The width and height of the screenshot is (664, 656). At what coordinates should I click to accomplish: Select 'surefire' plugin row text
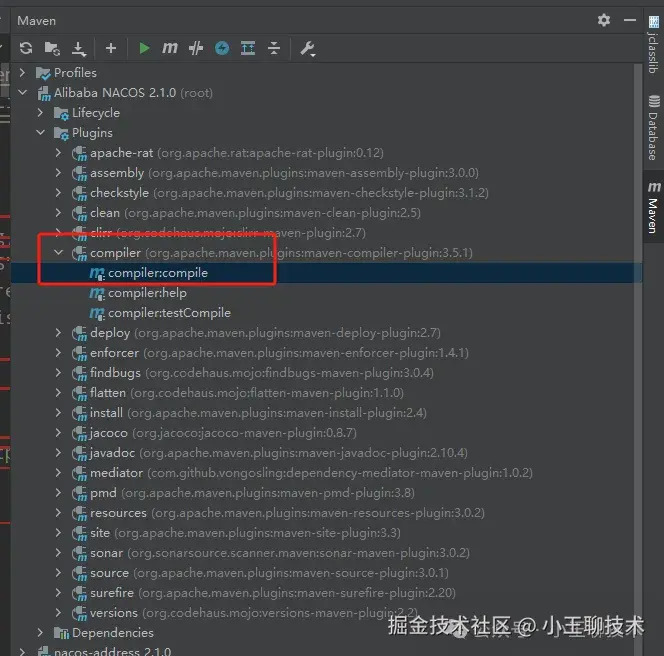click(x=273, y=592)
